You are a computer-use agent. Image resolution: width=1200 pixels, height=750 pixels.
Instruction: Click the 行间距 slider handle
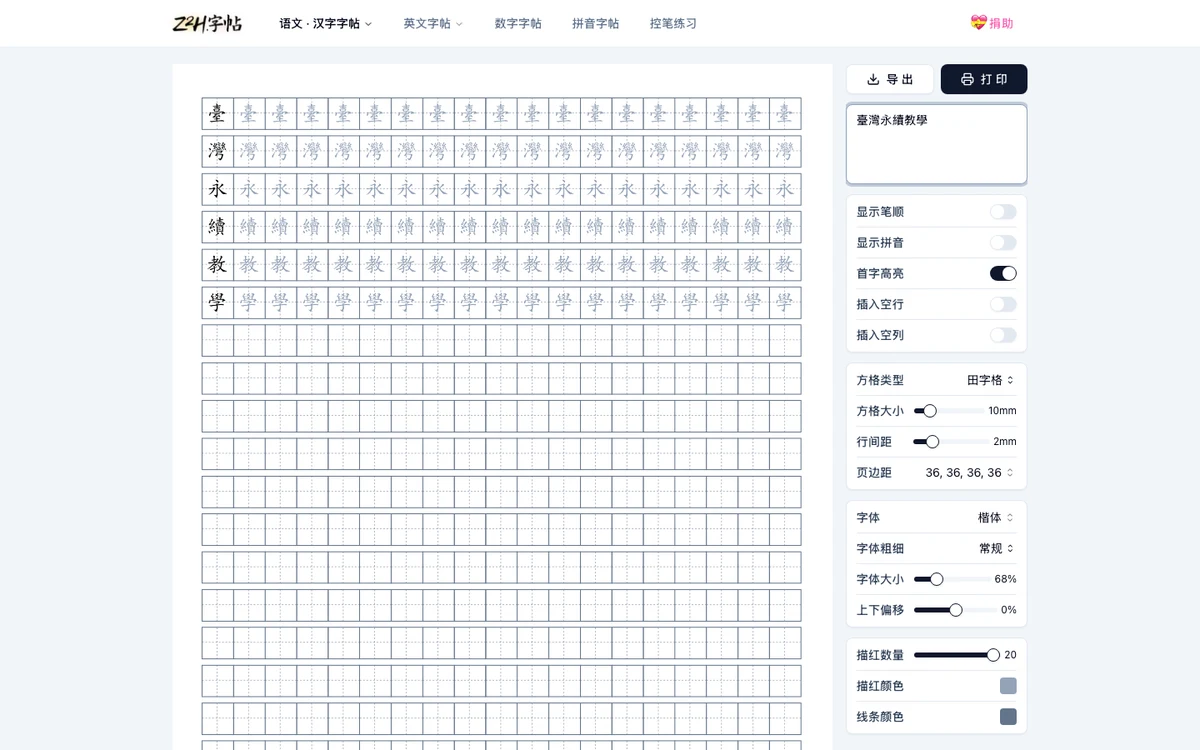933,441
